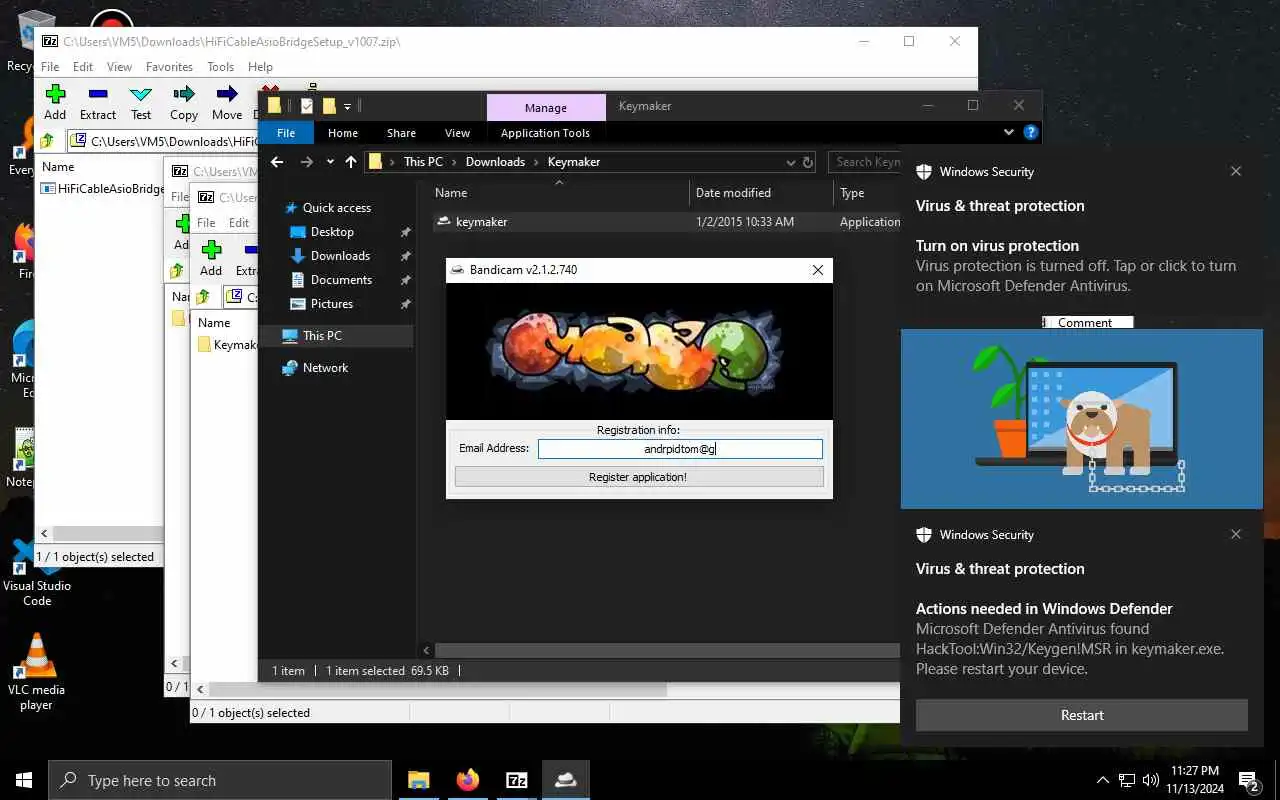Open Firefox from the taskbar

coord(467,780)
